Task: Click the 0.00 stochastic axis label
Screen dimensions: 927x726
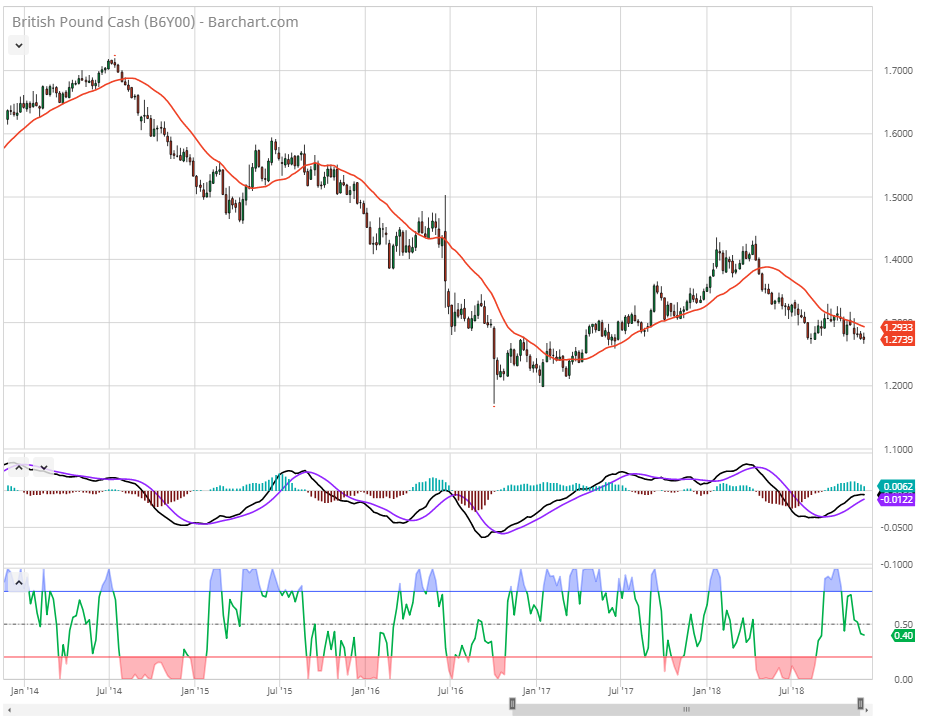Action: point(903,680)
